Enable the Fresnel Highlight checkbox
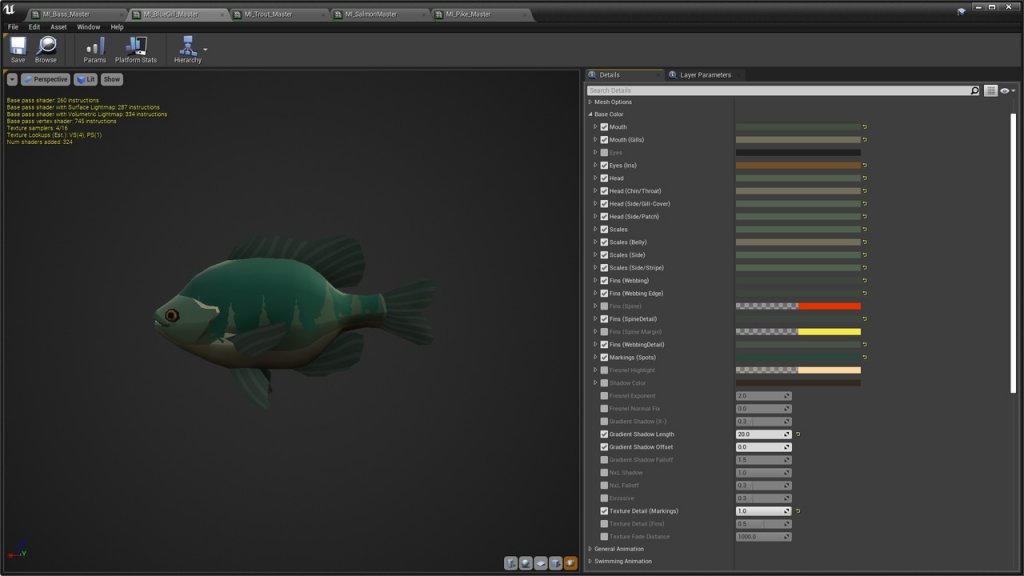The height and width of the screenshot is (576, 1024). coord(604,370)
